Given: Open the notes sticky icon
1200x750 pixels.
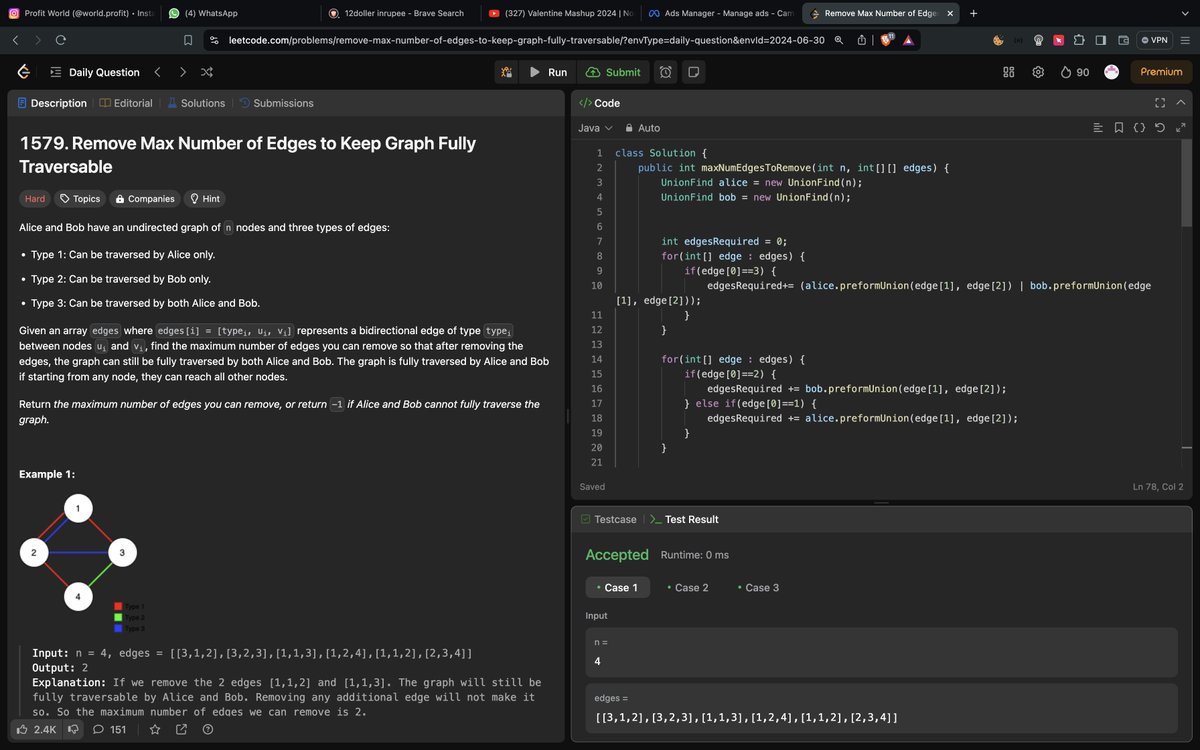Looking at the screenshot, I should point(694,72).
